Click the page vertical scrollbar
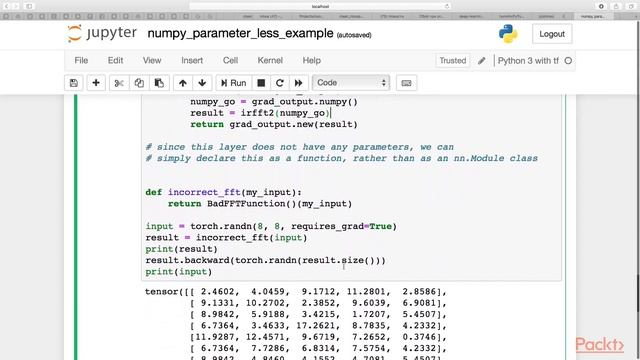The width and height of the screenshot is (640, 360). pyautogui.click(x=637, y=293)
